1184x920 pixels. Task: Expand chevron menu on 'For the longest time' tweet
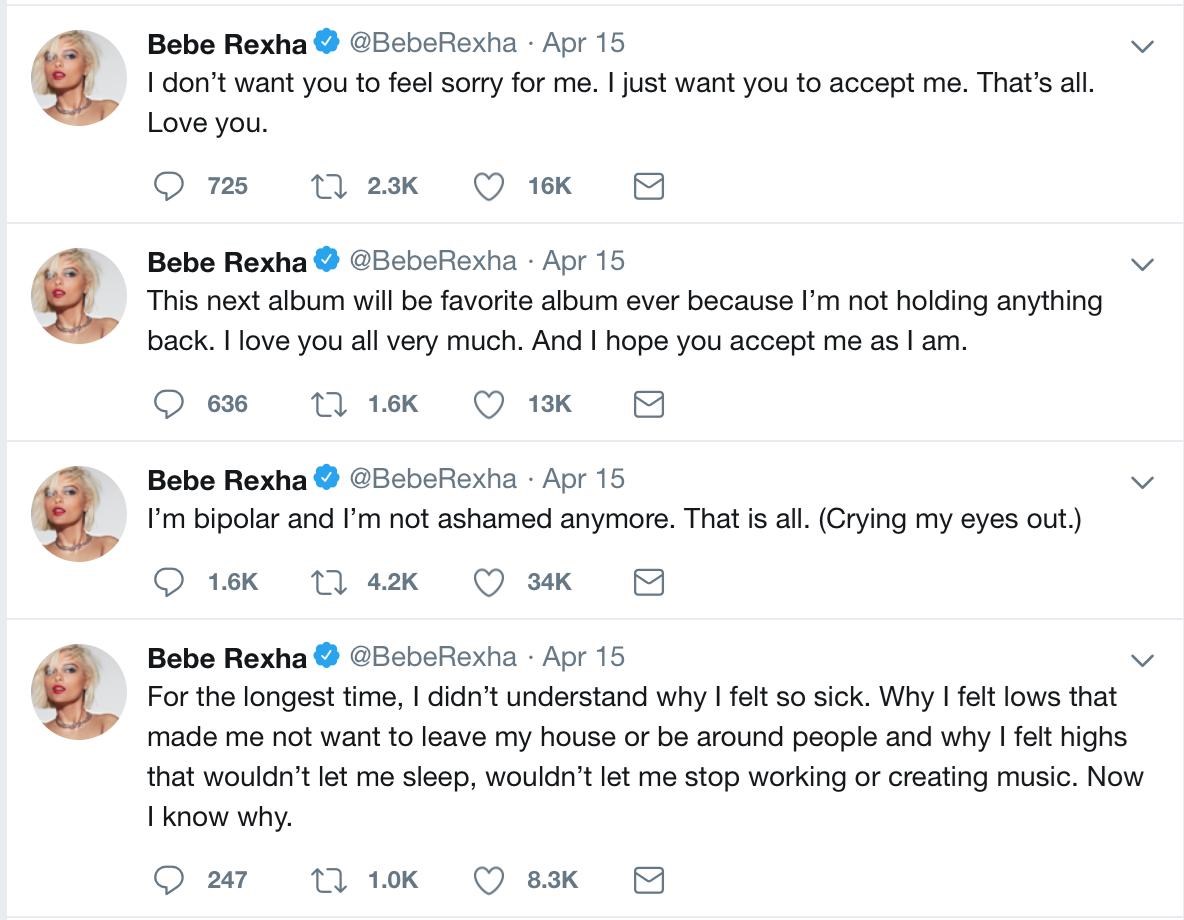1141,660
